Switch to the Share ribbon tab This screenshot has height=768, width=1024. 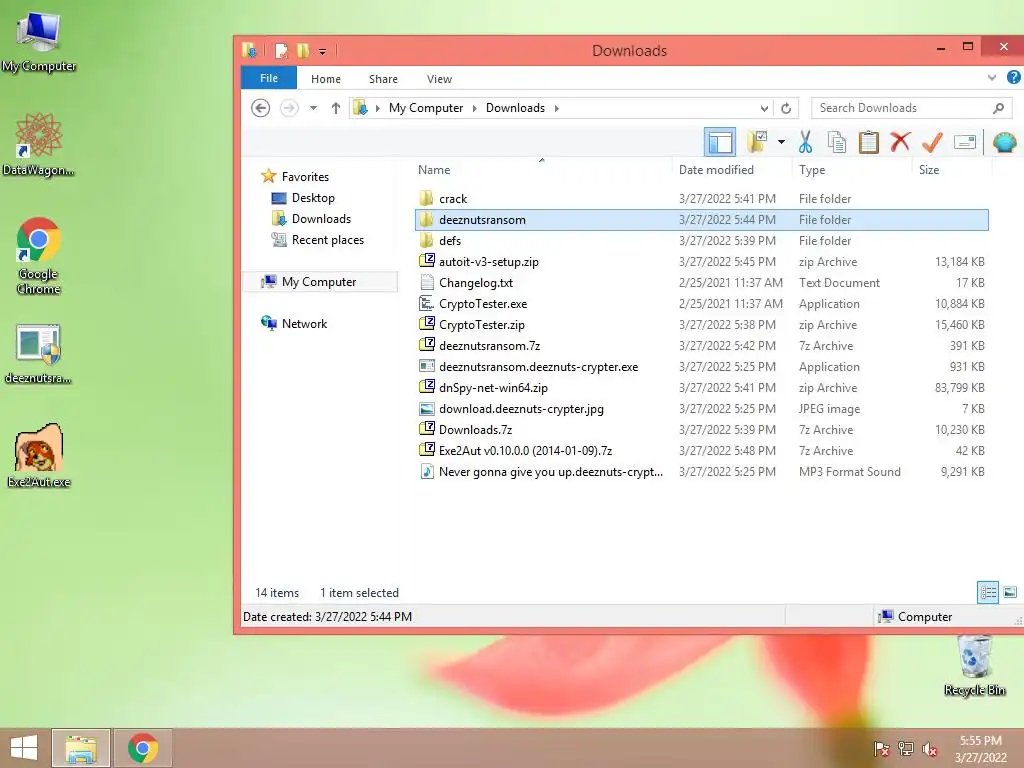(x=383, y=78)
